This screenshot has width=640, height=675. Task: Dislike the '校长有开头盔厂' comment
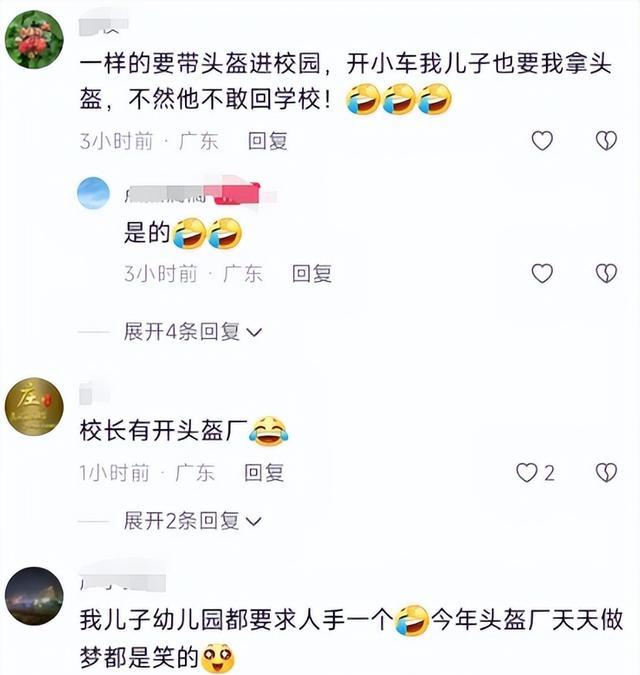(x=606, y=473)
